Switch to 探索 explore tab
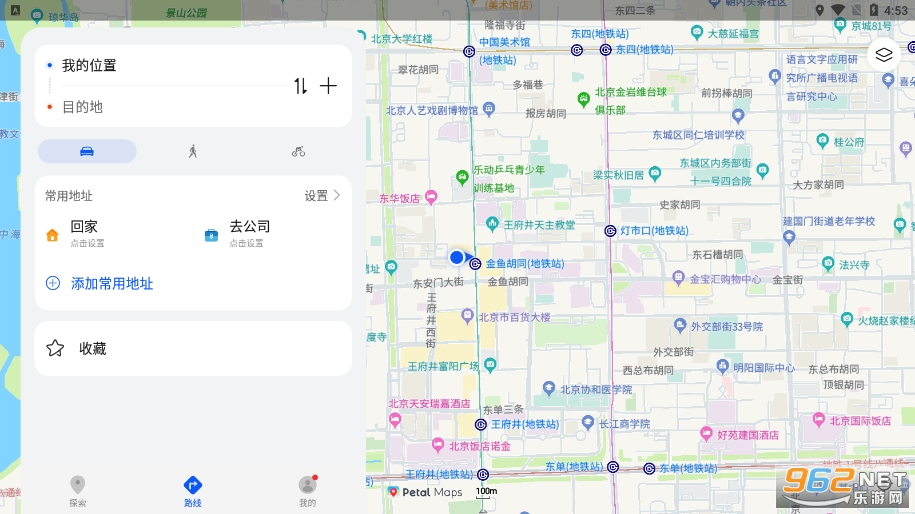This screenshot has height=514, width=915. coord(78,491)
